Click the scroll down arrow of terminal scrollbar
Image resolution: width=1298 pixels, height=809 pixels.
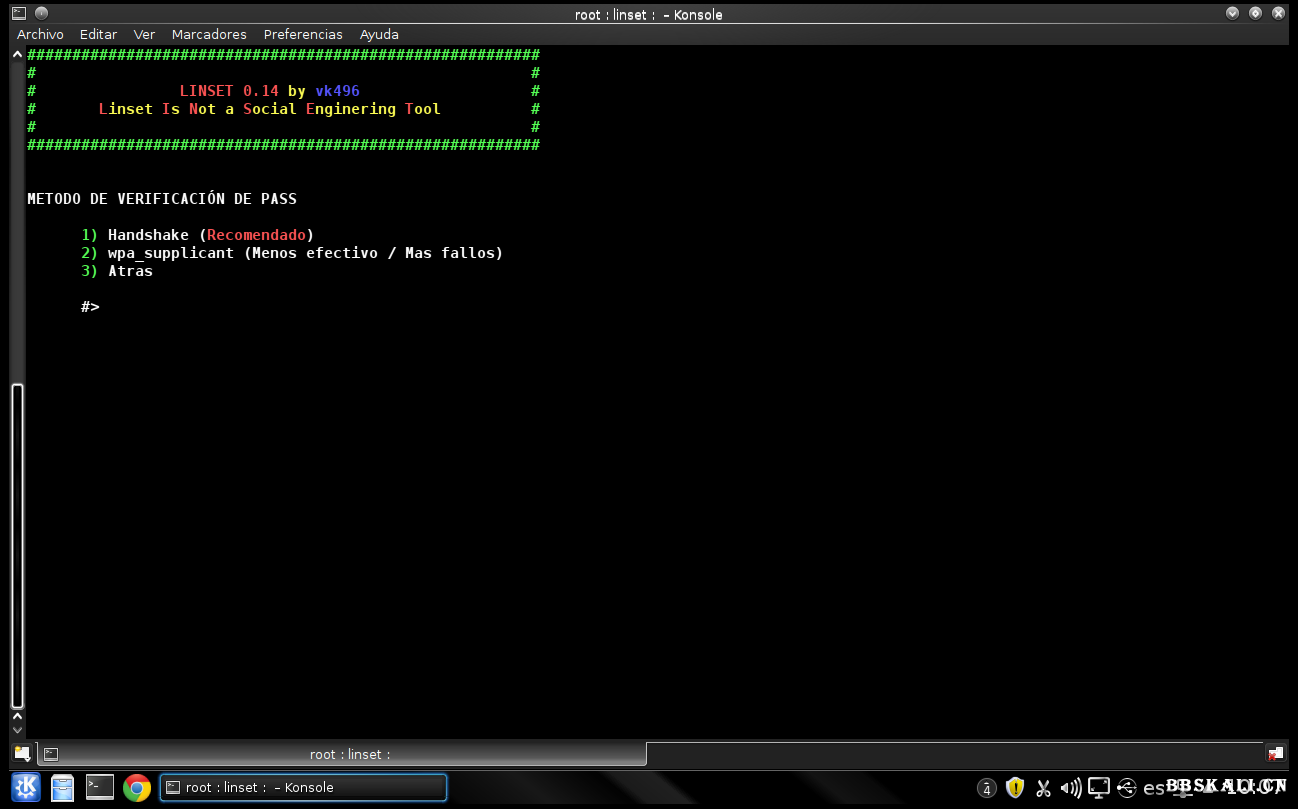pyautogui.click(x=17, y=730)
